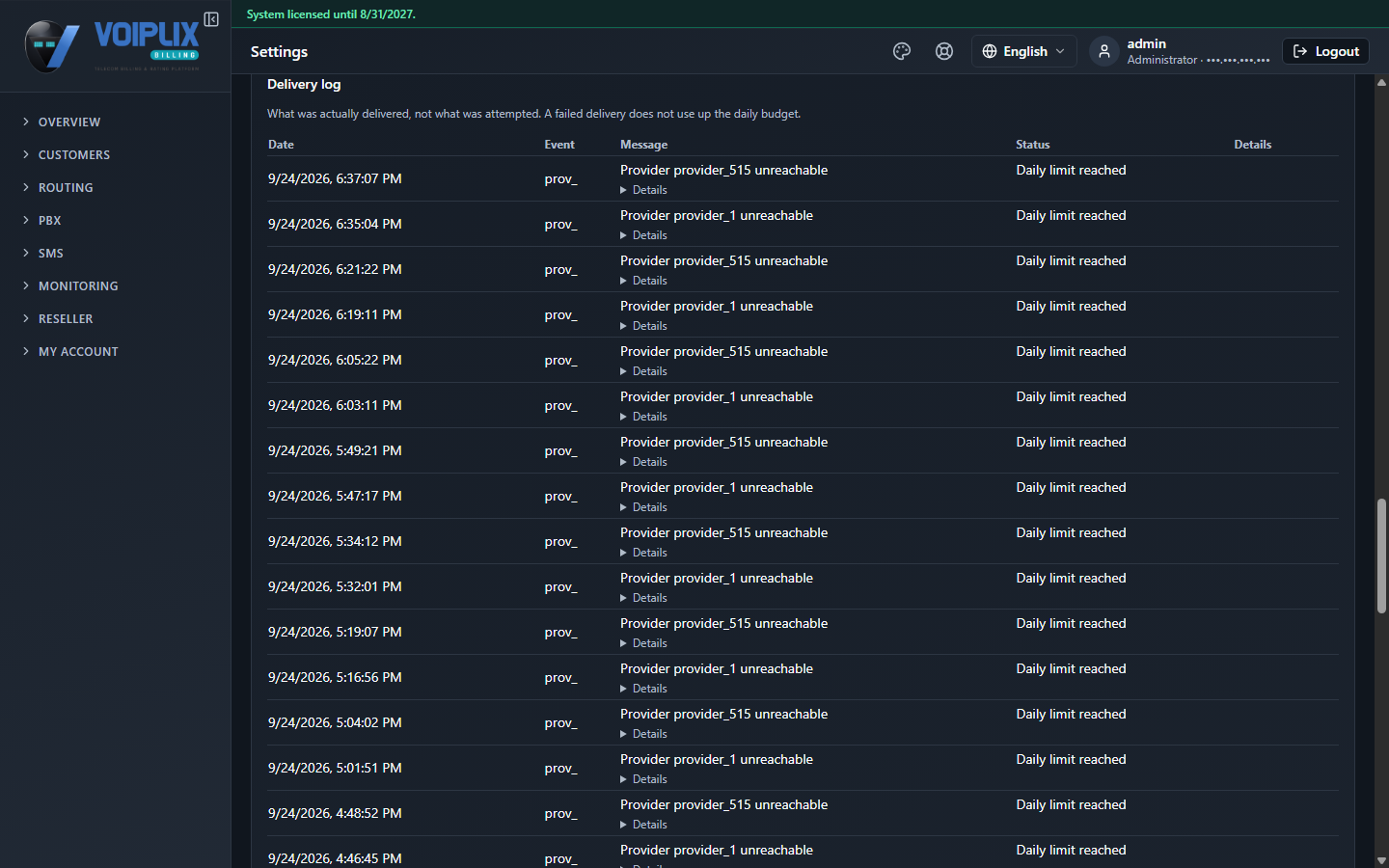Open the English language dropdown
Viewport: 1389px width, 868px height.
tap(1023, 51)
